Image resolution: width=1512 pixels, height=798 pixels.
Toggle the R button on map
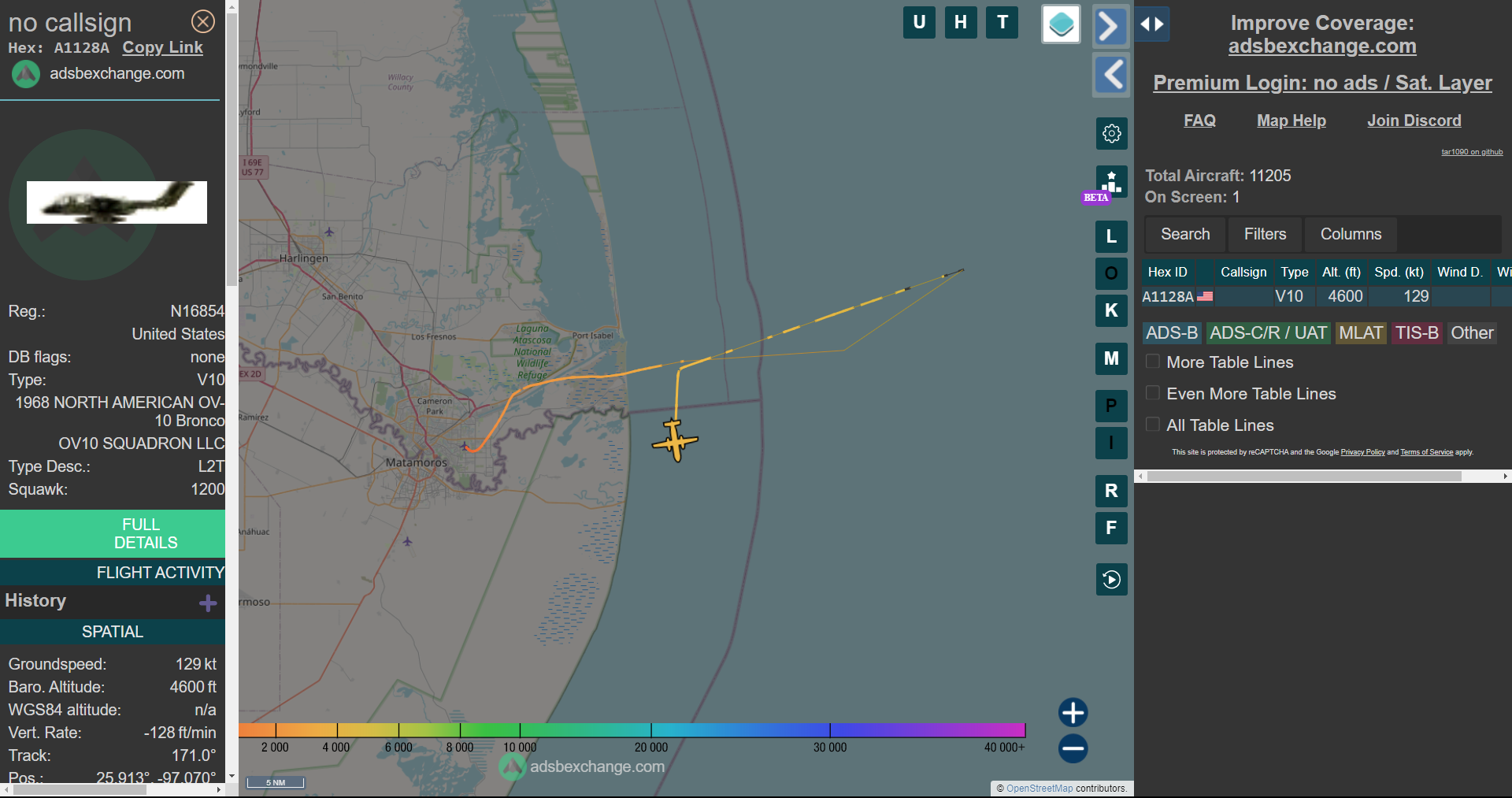[1111, 491]
